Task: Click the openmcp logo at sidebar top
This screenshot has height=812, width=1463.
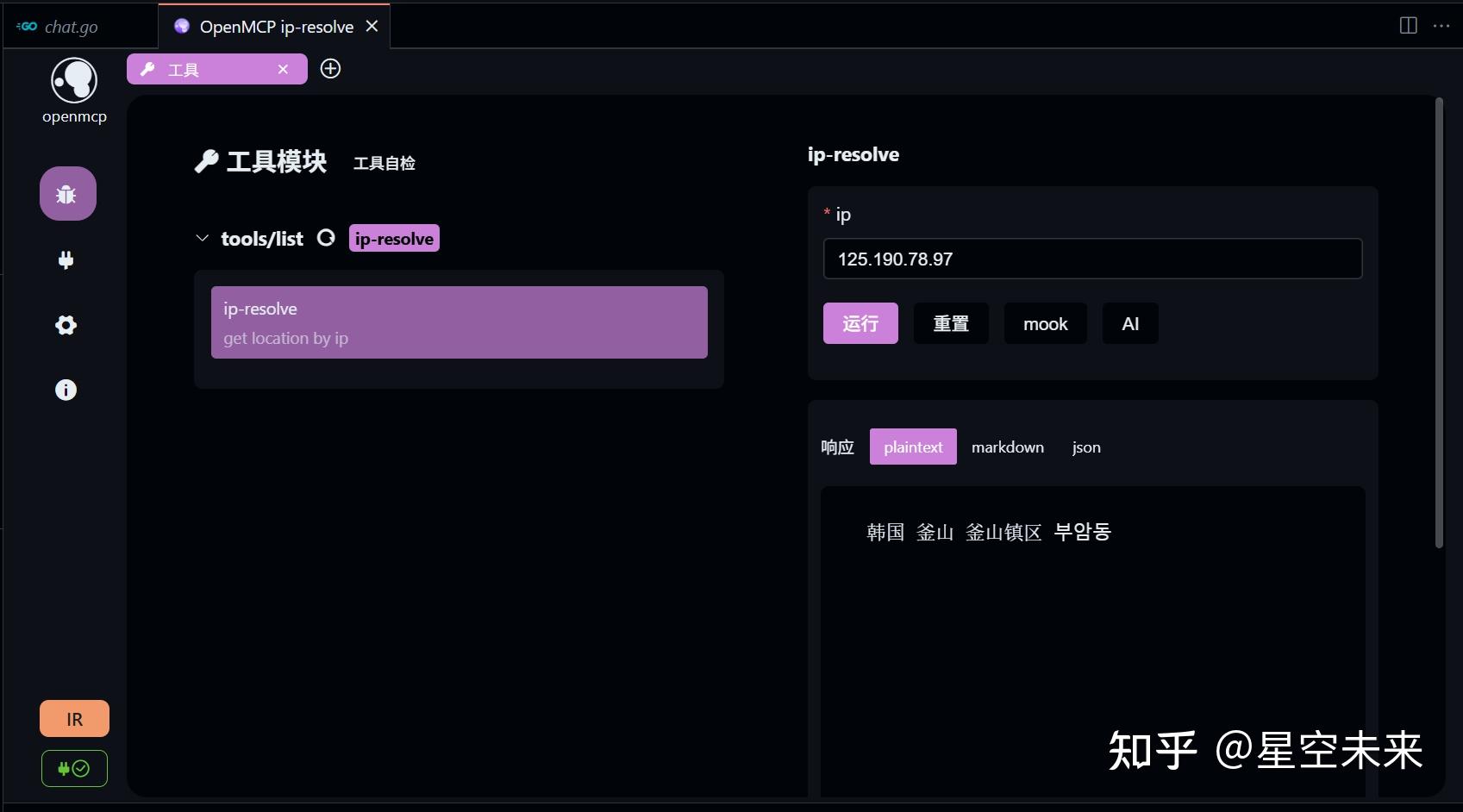Action: pos(73,79)
